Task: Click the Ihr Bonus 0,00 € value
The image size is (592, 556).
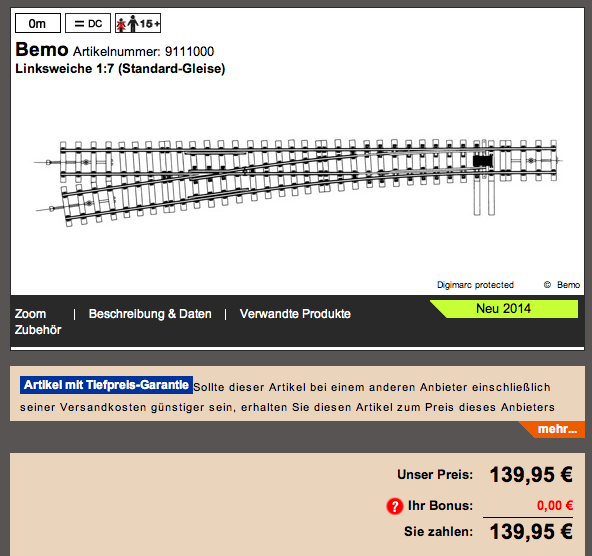Action: click(x=555, y=505)
